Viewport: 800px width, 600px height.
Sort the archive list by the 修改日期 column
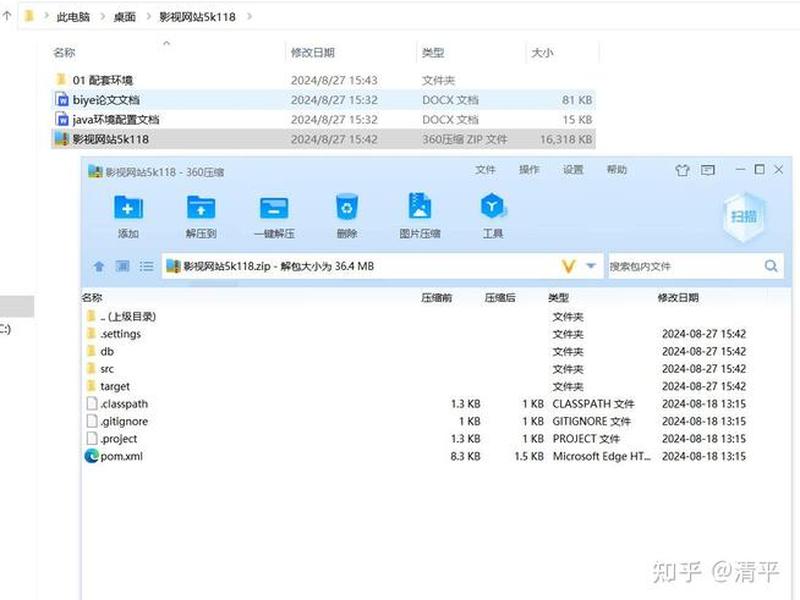[x=678, y=297]
